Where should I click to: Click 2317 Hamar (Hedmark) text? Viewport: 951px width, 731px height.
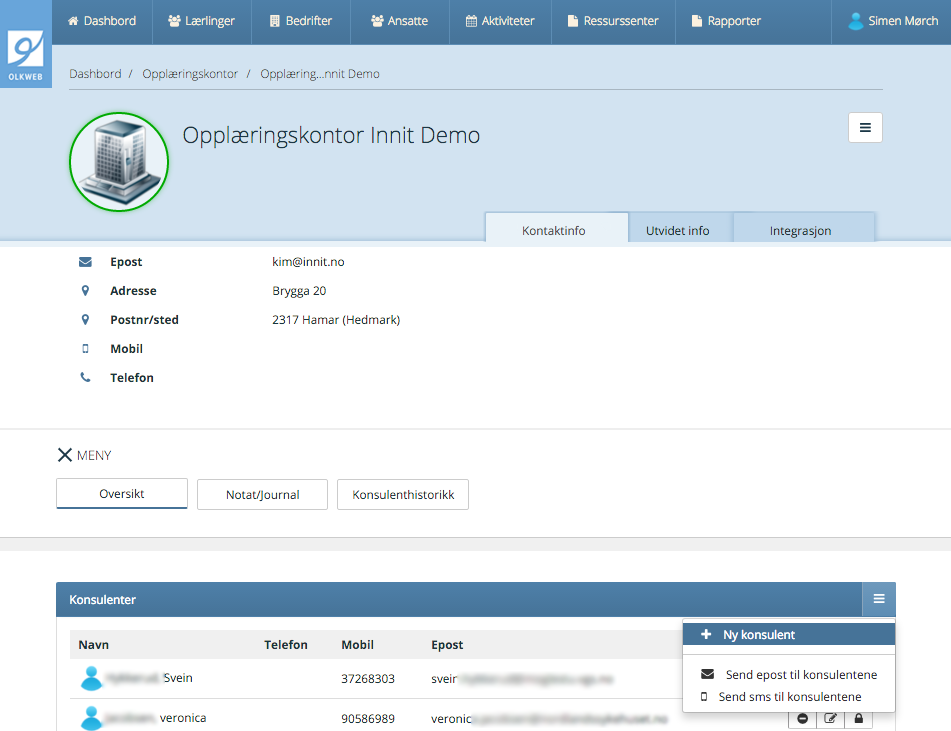click(336, 320)
